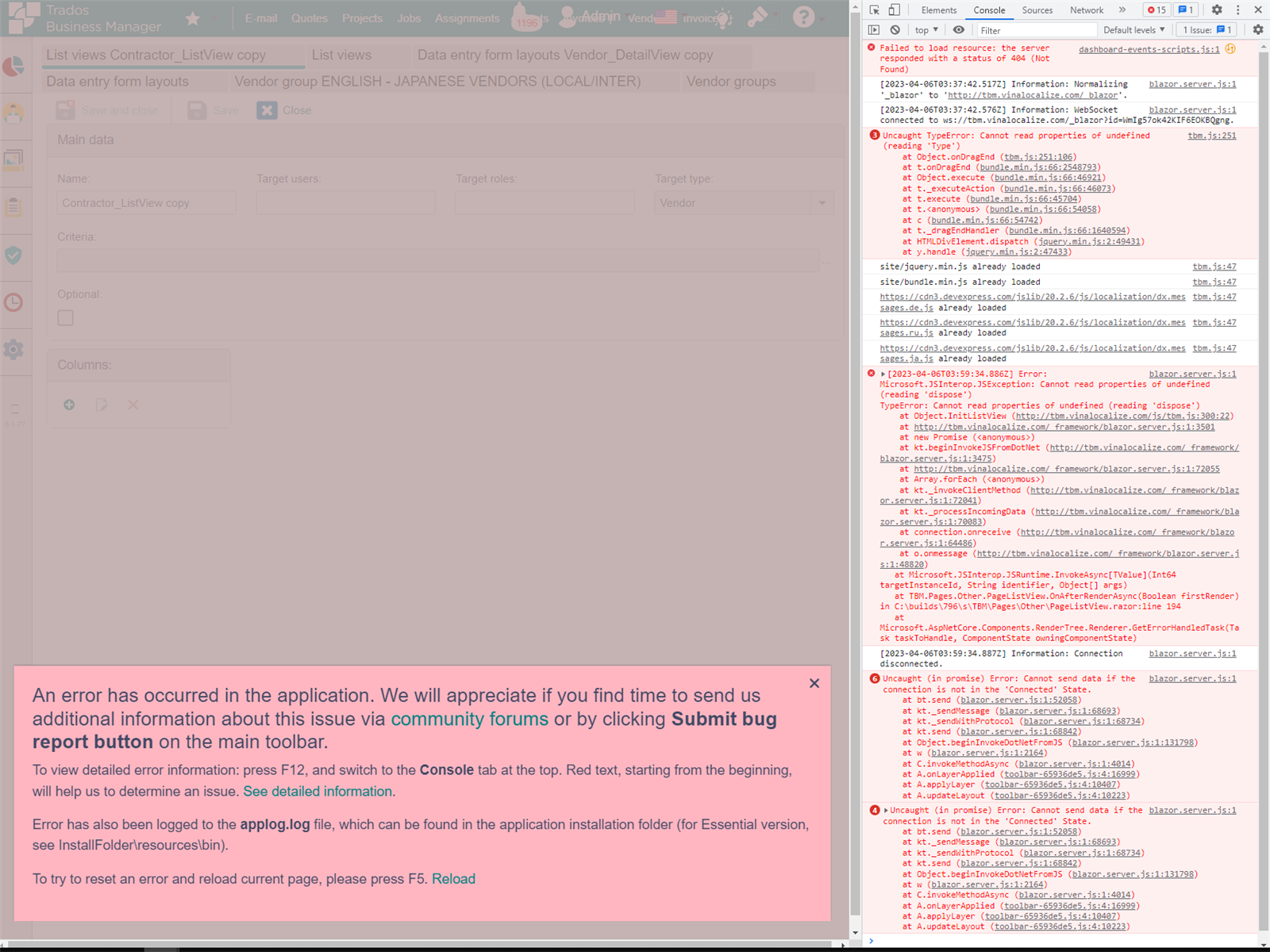Open the shield checkmark sidebar section
Image resolution: width=1270 pixels, height=952 pixels.
click(x=13, y=255)
